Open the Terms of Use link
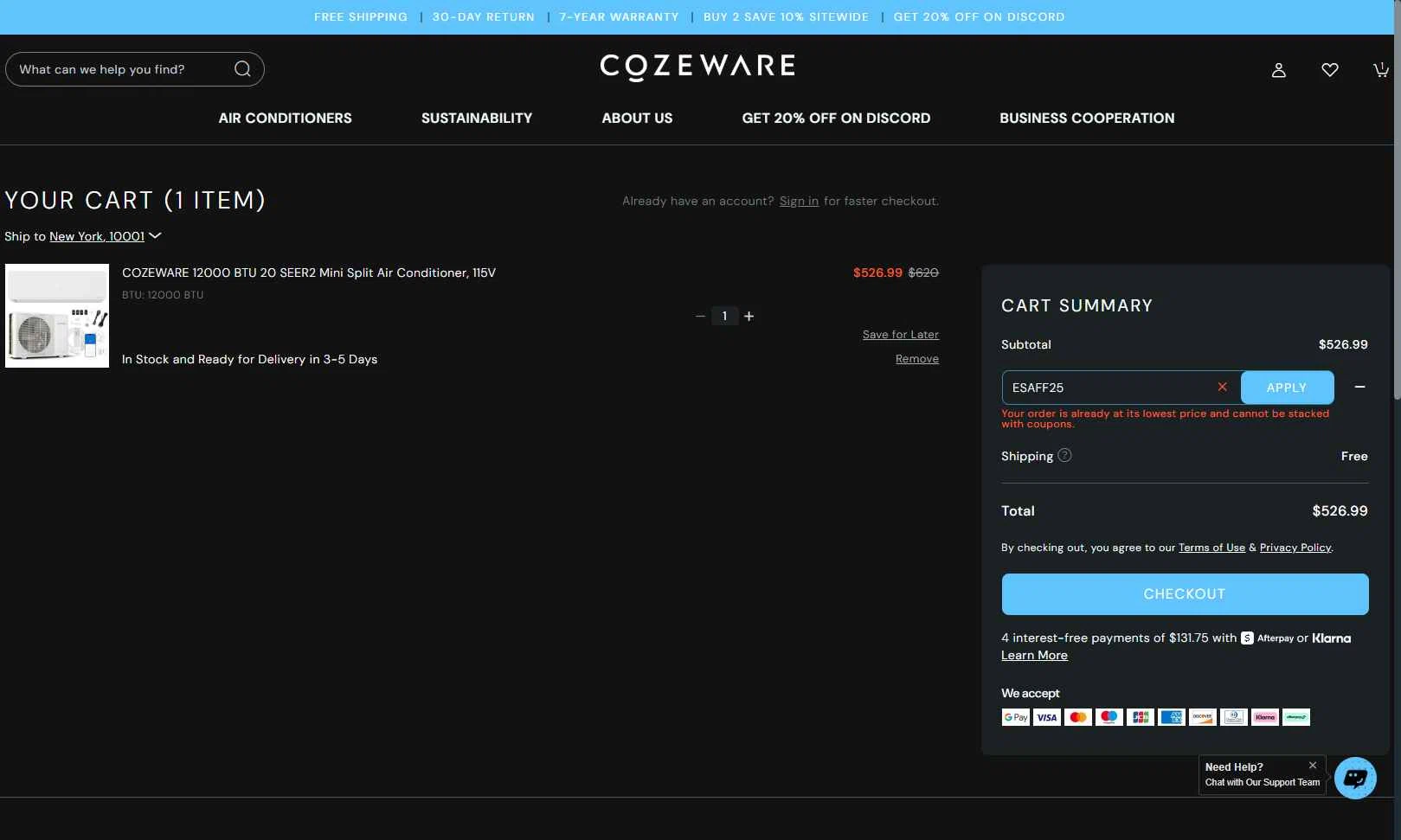The image size is (1401, 840). click(x=1211, y=548)
